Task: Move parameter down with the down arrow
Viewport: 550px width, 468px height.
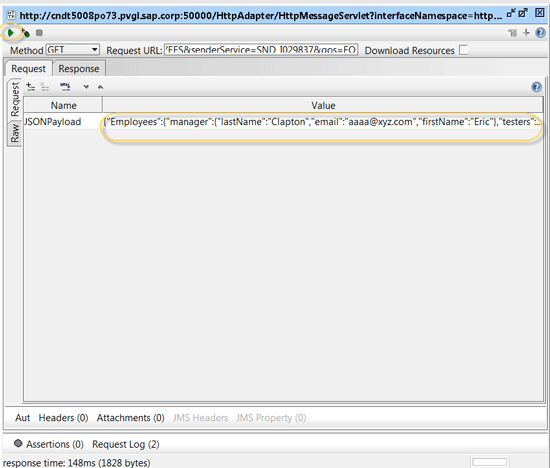Action: pos(86,87)
